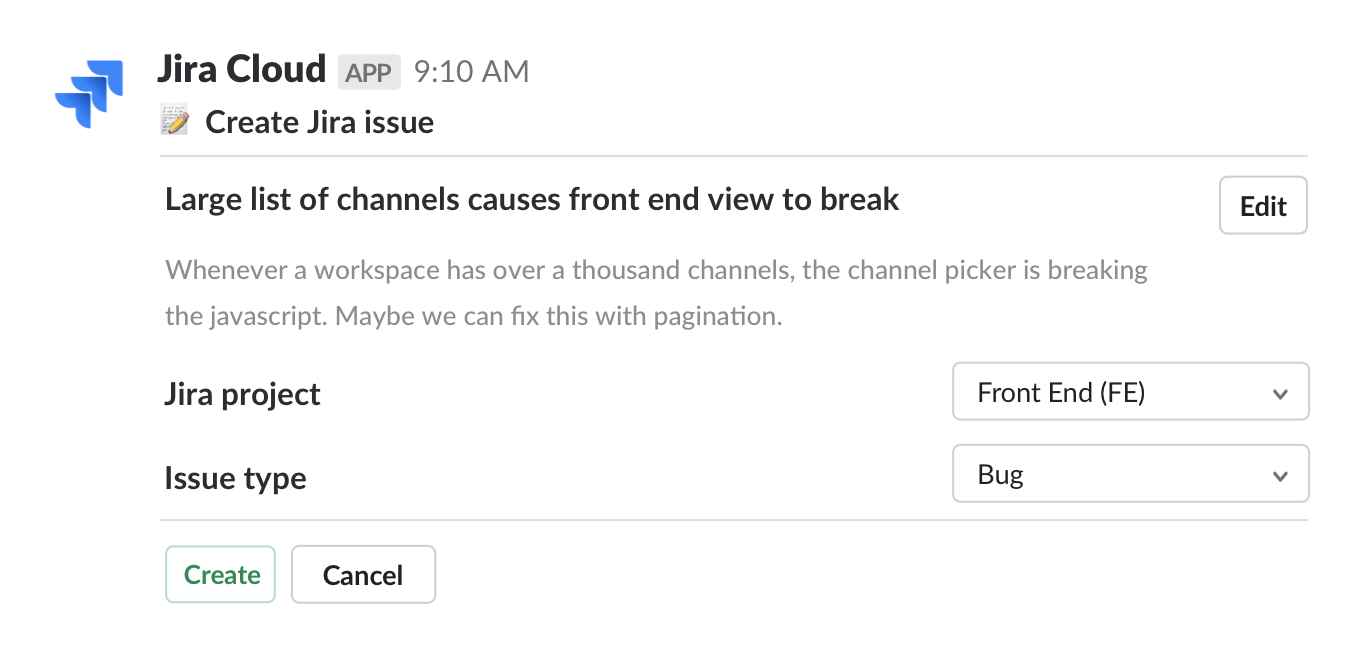Cancel the Jira issue creation
Image resolution: width=1352 pixels, height=648 pixels.
point(363,574)
